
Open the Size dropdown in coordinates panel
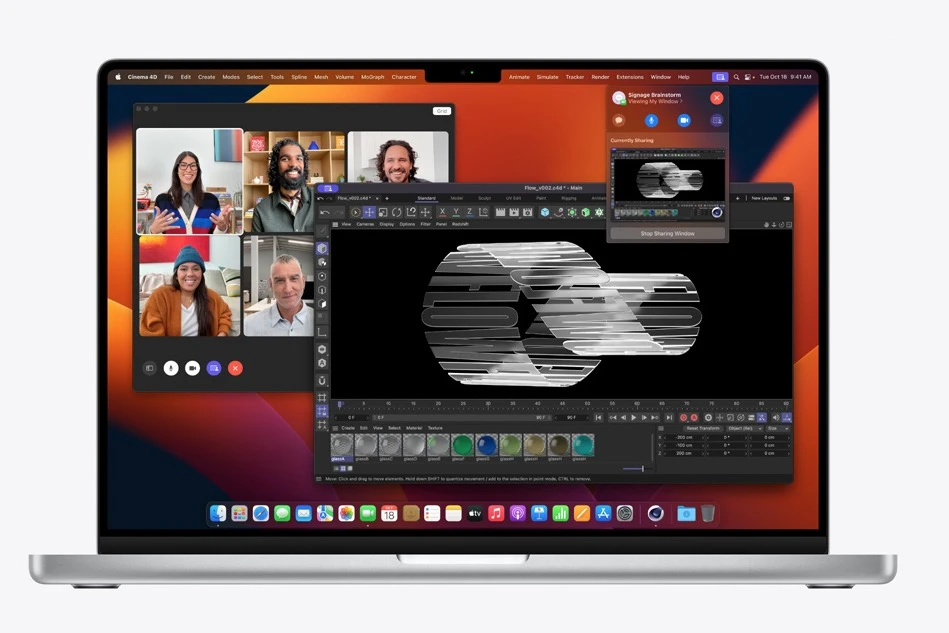pos(778,428)
